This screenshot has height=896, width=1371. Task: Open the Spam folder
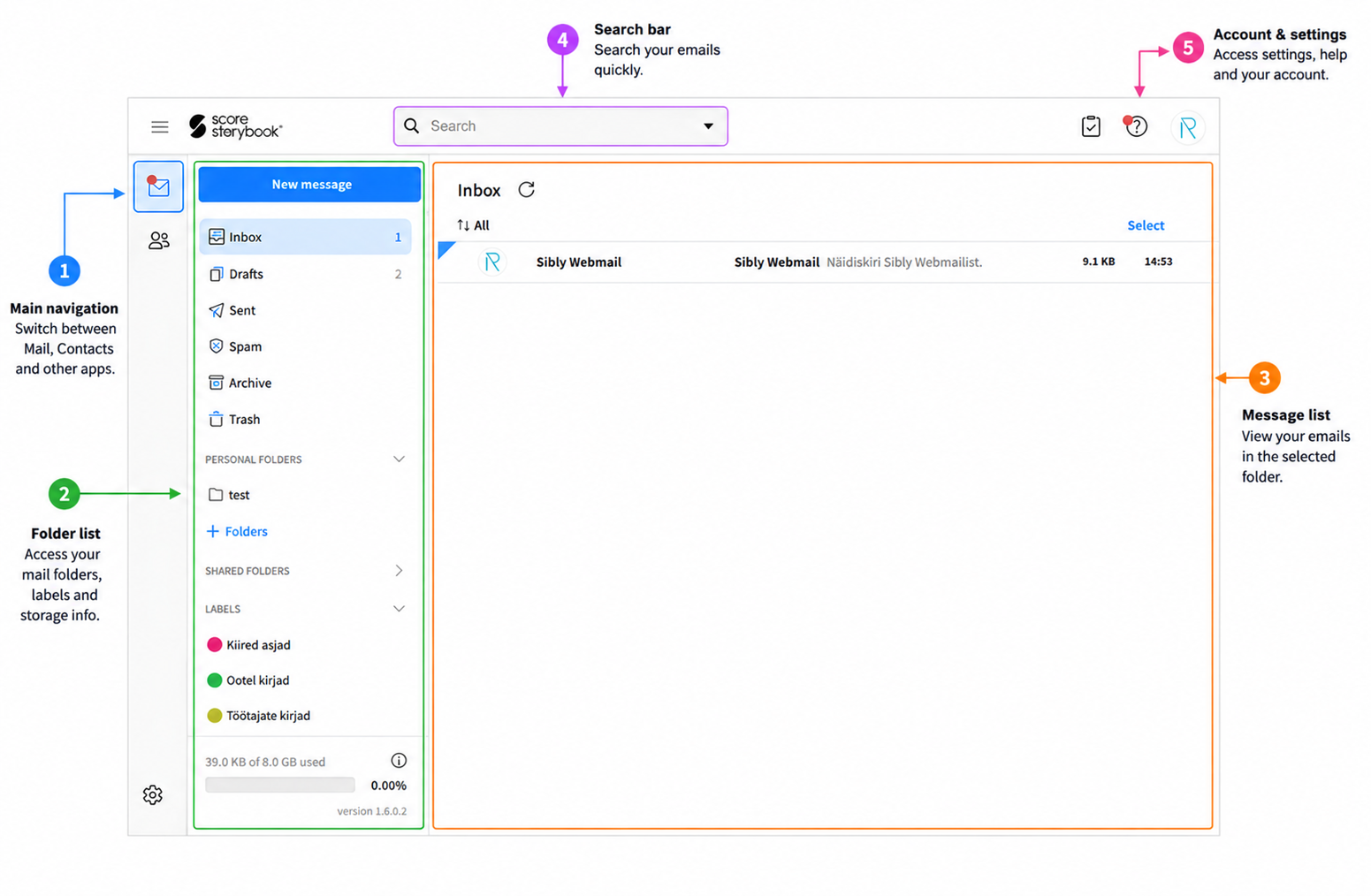click(x=305, y=346)
